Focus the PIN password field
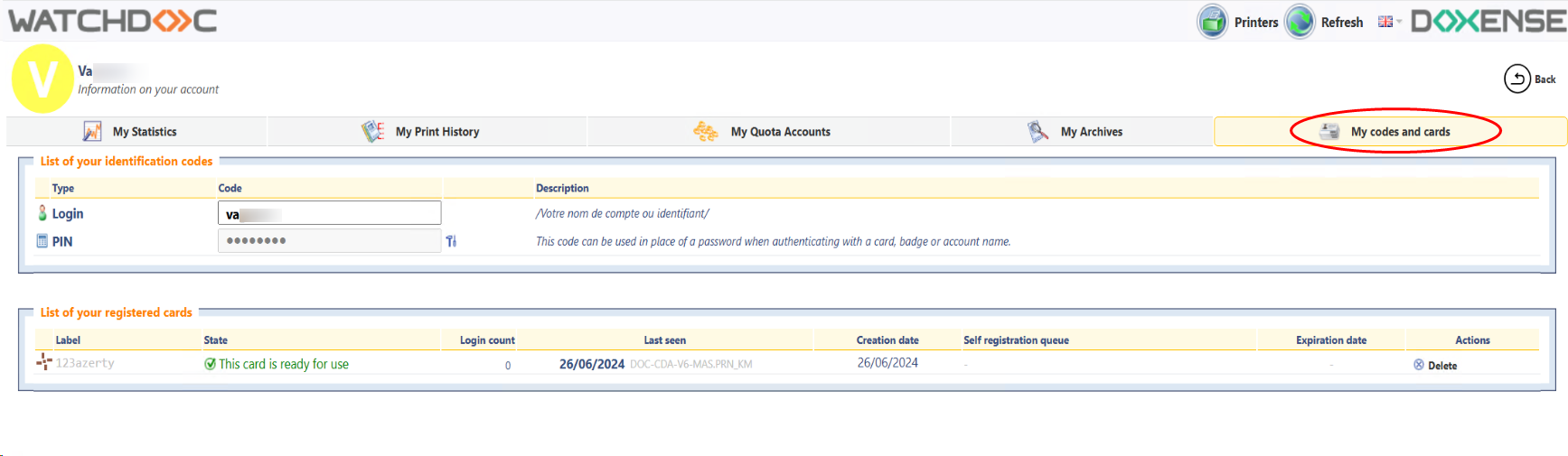 pos(329,241)
